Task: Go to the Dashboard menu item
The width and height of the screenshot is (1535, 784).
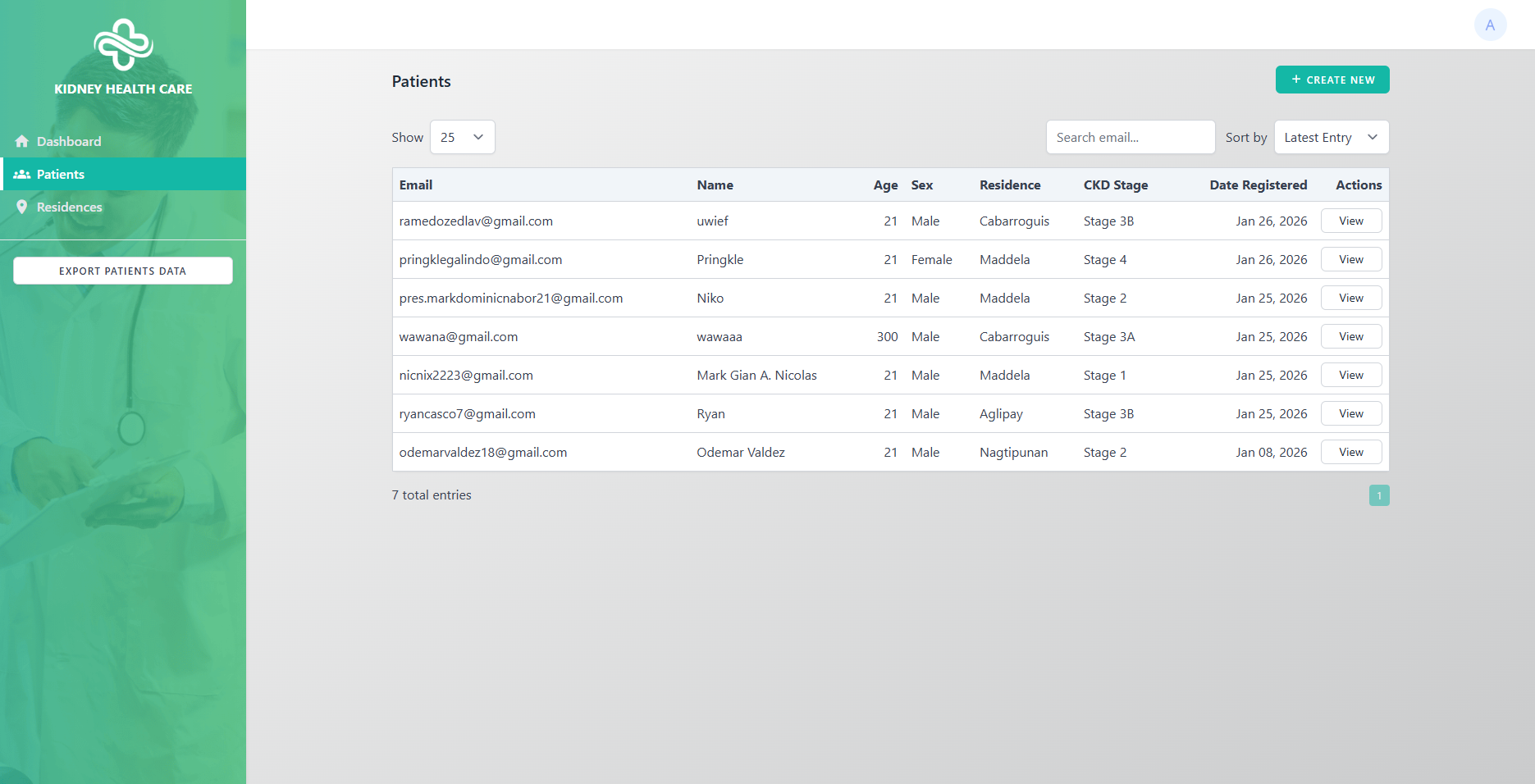Action: [x=69, y=141]
